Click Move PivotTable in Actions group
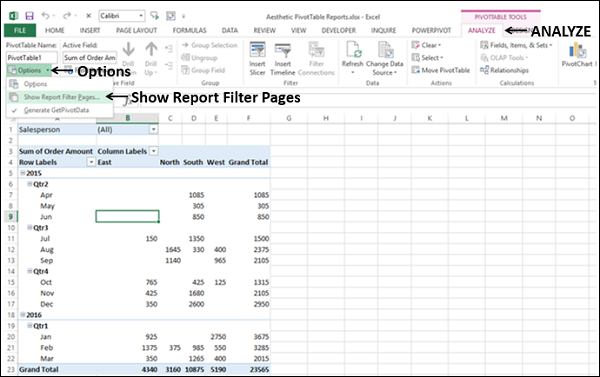Viewport: 600px width, 377px height. [x=440, y=70]
